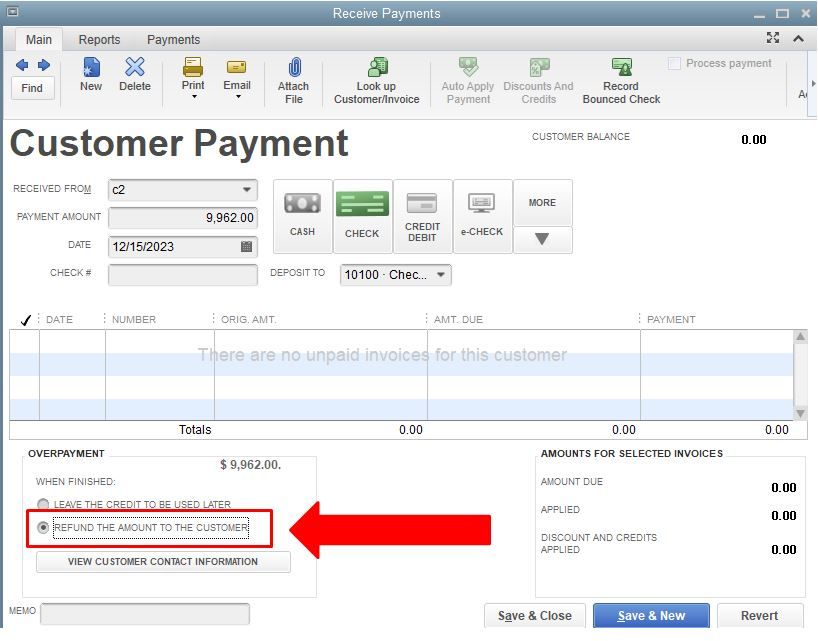Open the date calendar picker
This screenshot has width=818, height=641.
(x=247, y=246)
